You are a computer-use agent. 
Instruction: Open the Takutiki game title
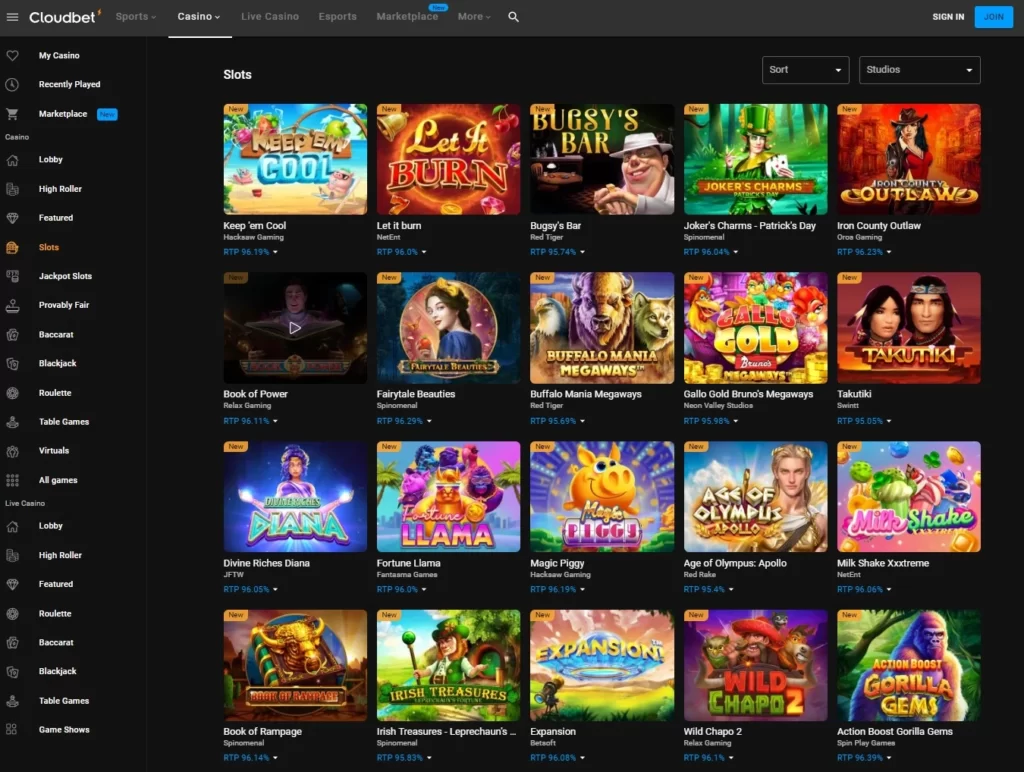854,394
